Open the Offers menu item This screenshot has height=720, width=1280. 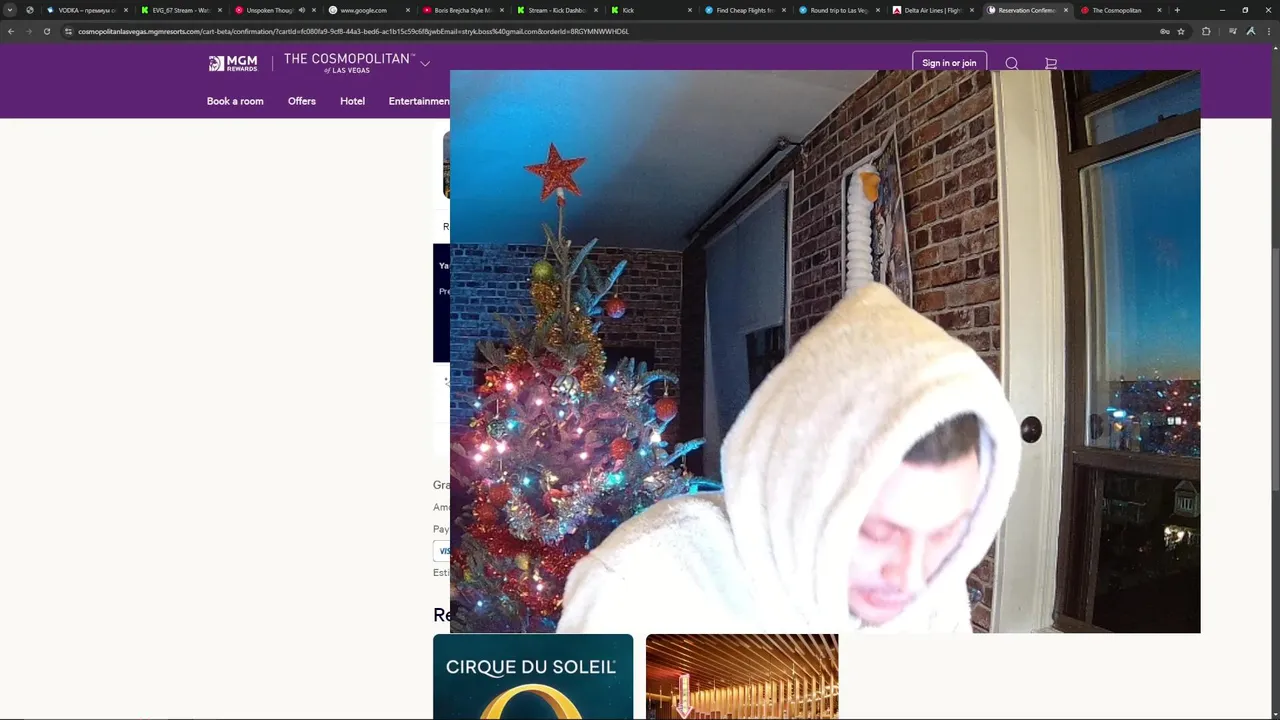point(302,101)
